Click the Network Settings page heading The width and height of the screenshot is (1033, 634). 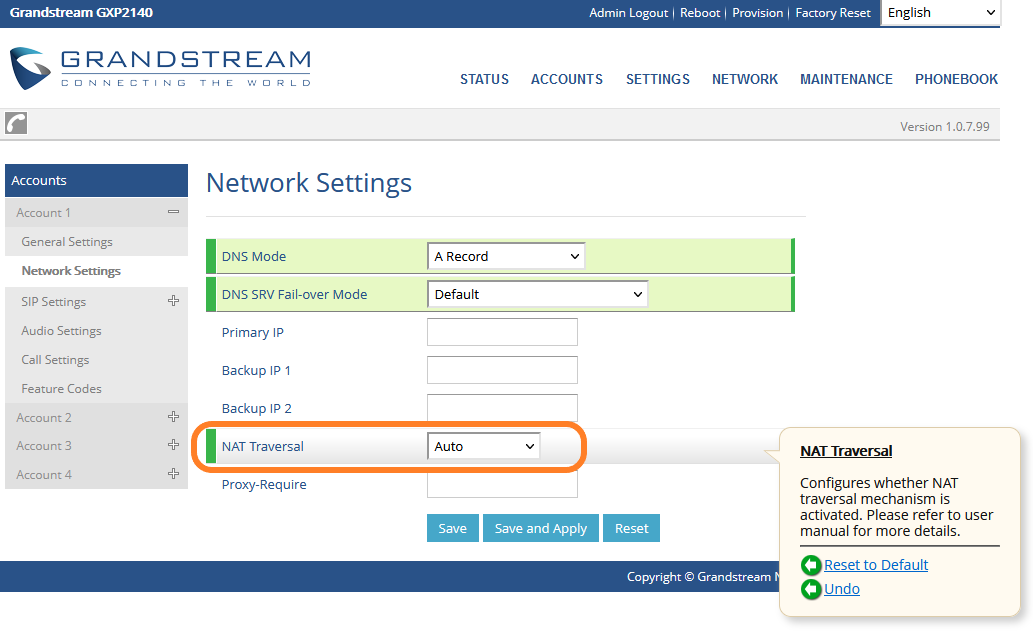coord(309,183)
